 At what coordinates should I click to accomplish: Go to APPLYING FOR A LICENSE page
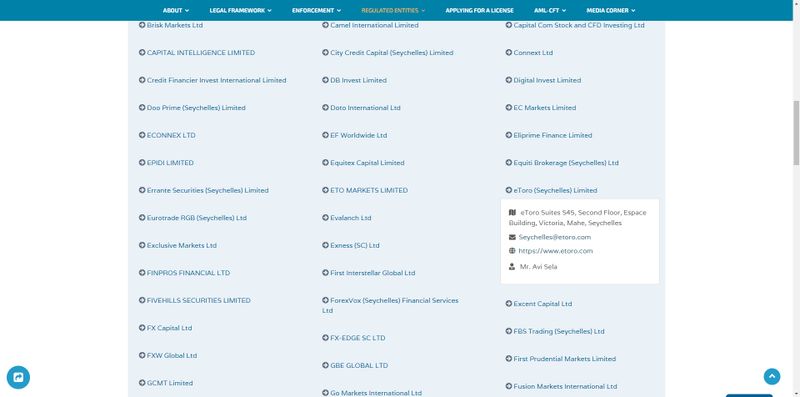[480, 10]
